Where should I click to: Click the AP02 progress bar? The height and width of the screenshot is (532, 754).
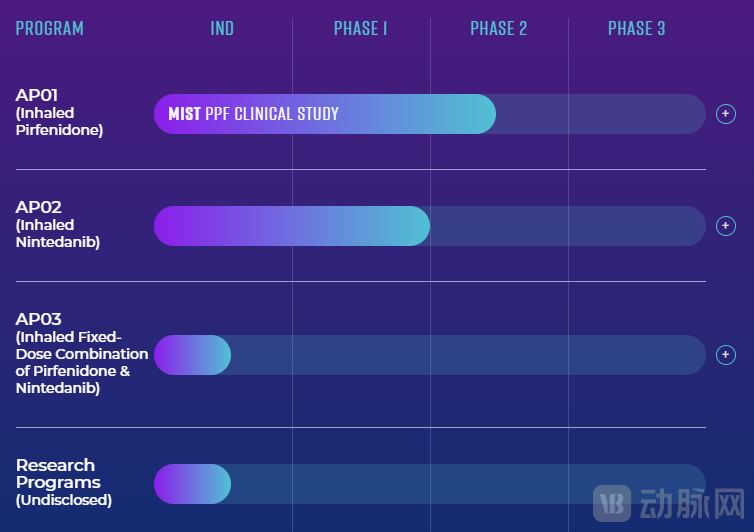pyautogui.click(x=291, y=226)
